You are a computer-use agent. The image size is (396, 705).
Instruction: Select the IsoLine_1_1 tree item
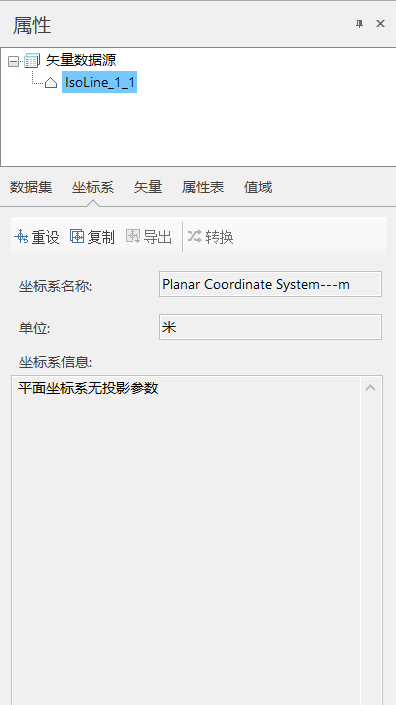click(99, 82)
